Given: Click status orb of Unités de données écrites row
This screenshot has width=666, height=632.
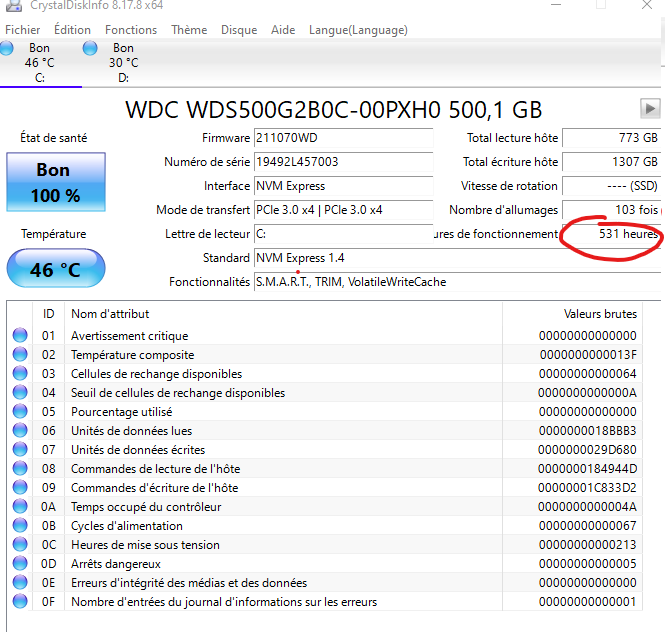Looking at the screenshot, I should click(20, 449).
